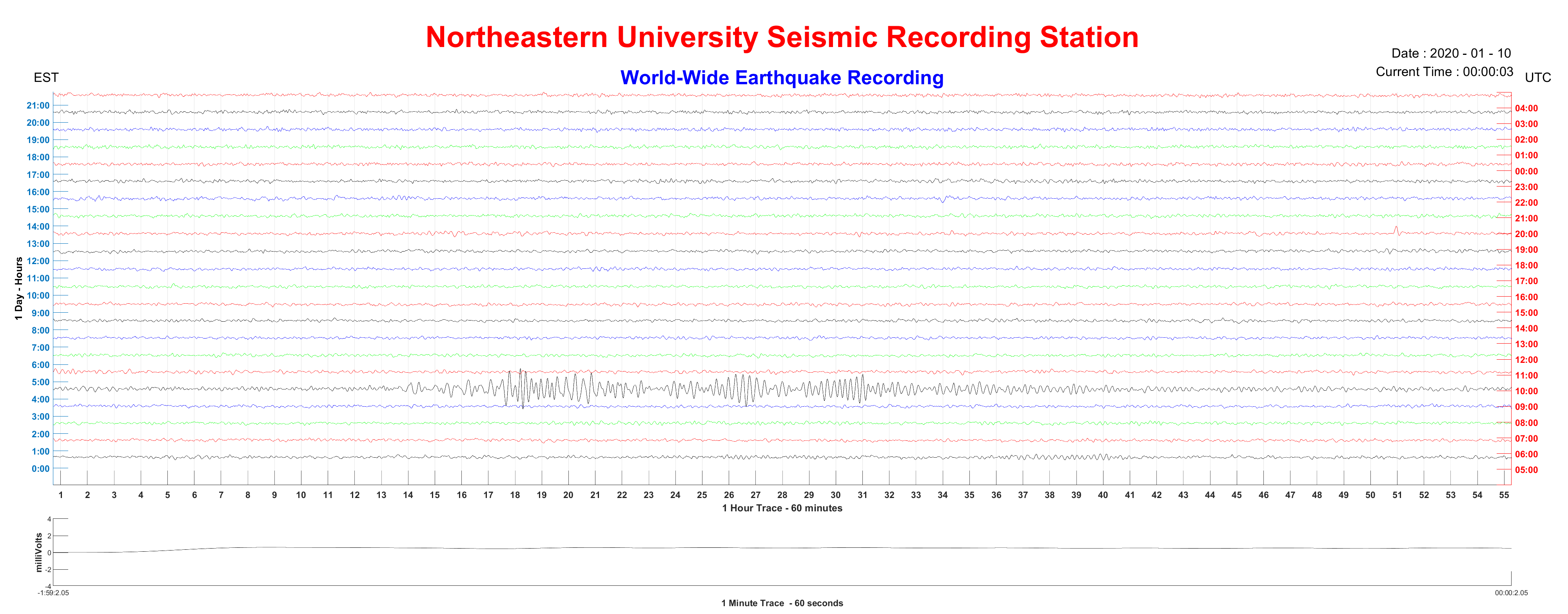Image resolution: width=1568 pixels, height=614 pixels.
Task: Click minute 1 on the hour axis
Action: [x=61, y=495]
